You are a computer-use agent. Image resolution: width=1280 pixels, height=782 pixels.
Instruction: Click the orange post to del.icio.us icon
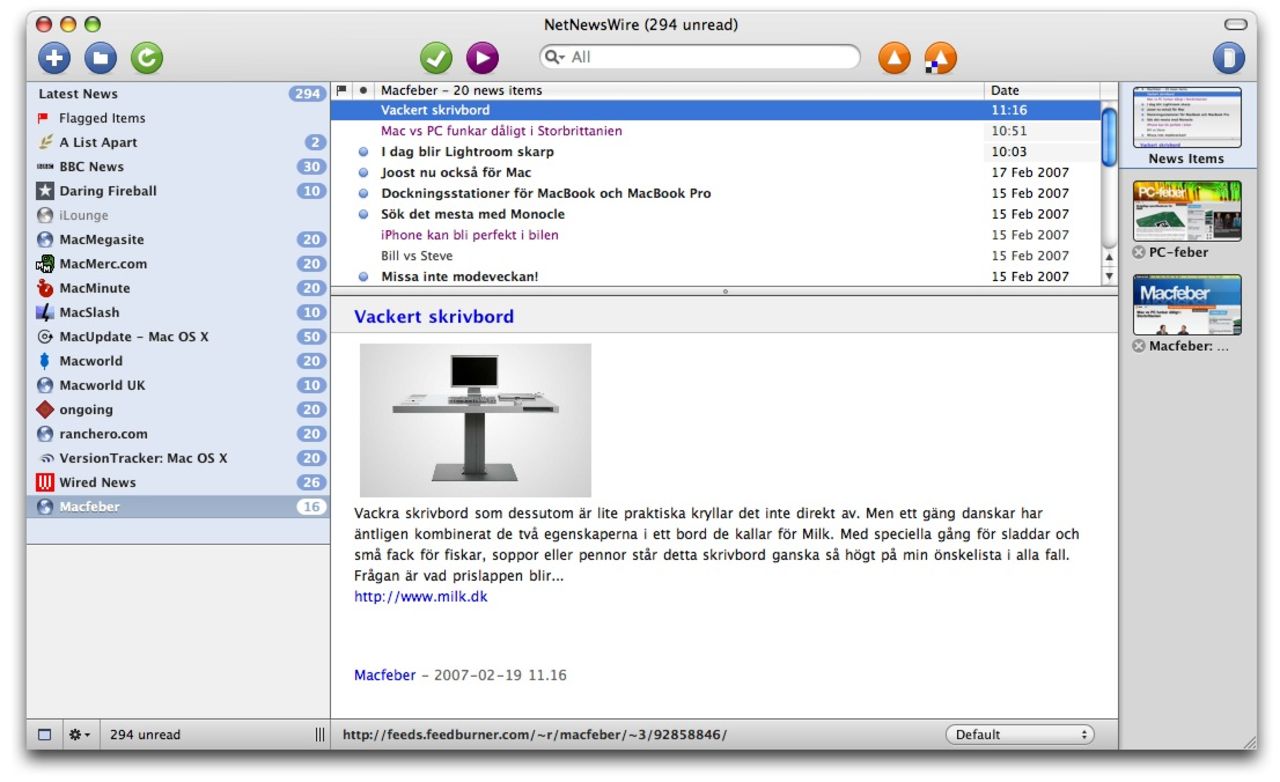pos(940,58)
